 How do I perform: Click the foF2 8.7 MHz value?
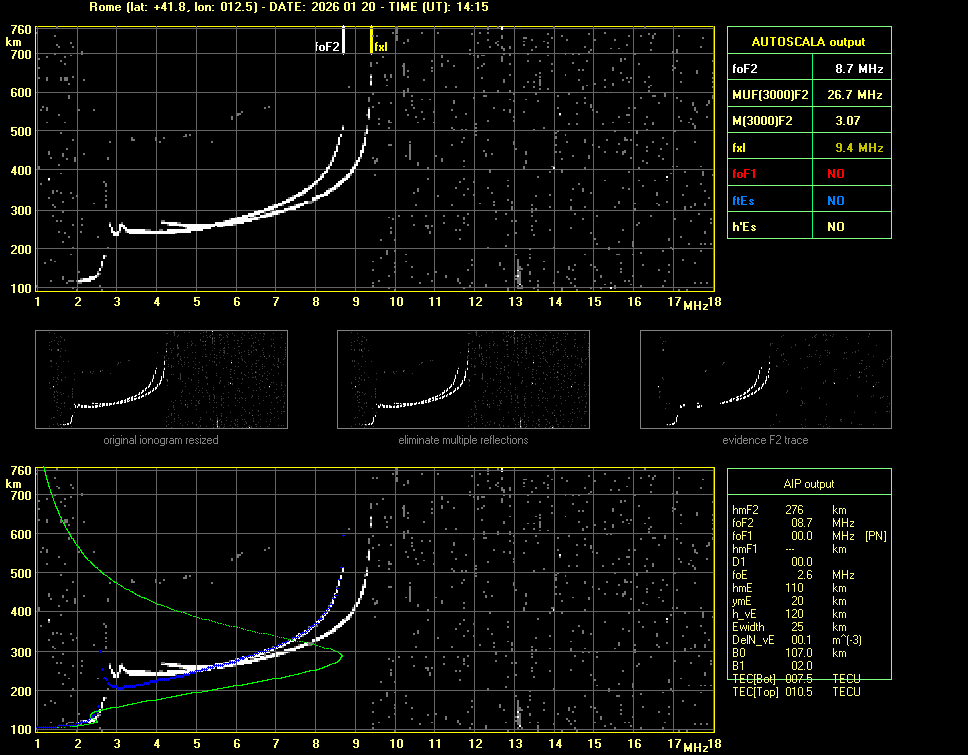point(858,69)
